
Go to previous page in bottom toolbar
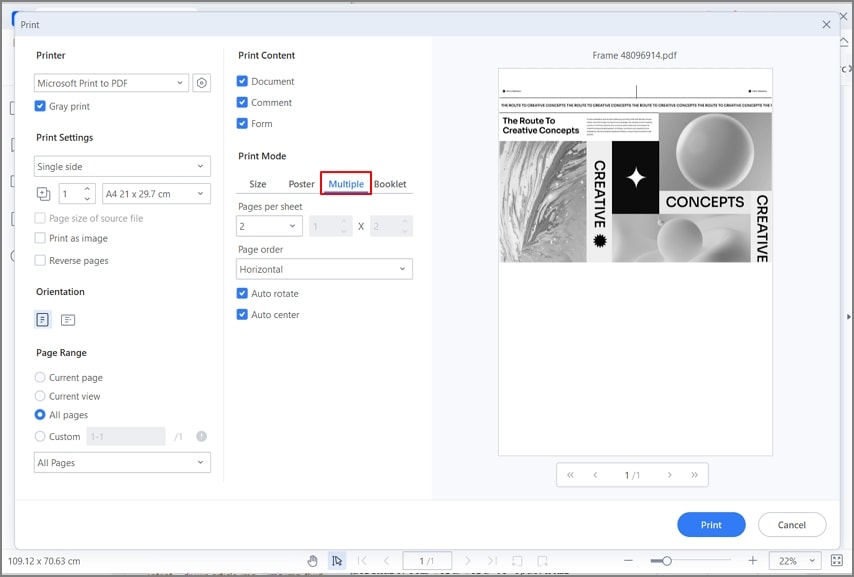[x=386, y=561]
